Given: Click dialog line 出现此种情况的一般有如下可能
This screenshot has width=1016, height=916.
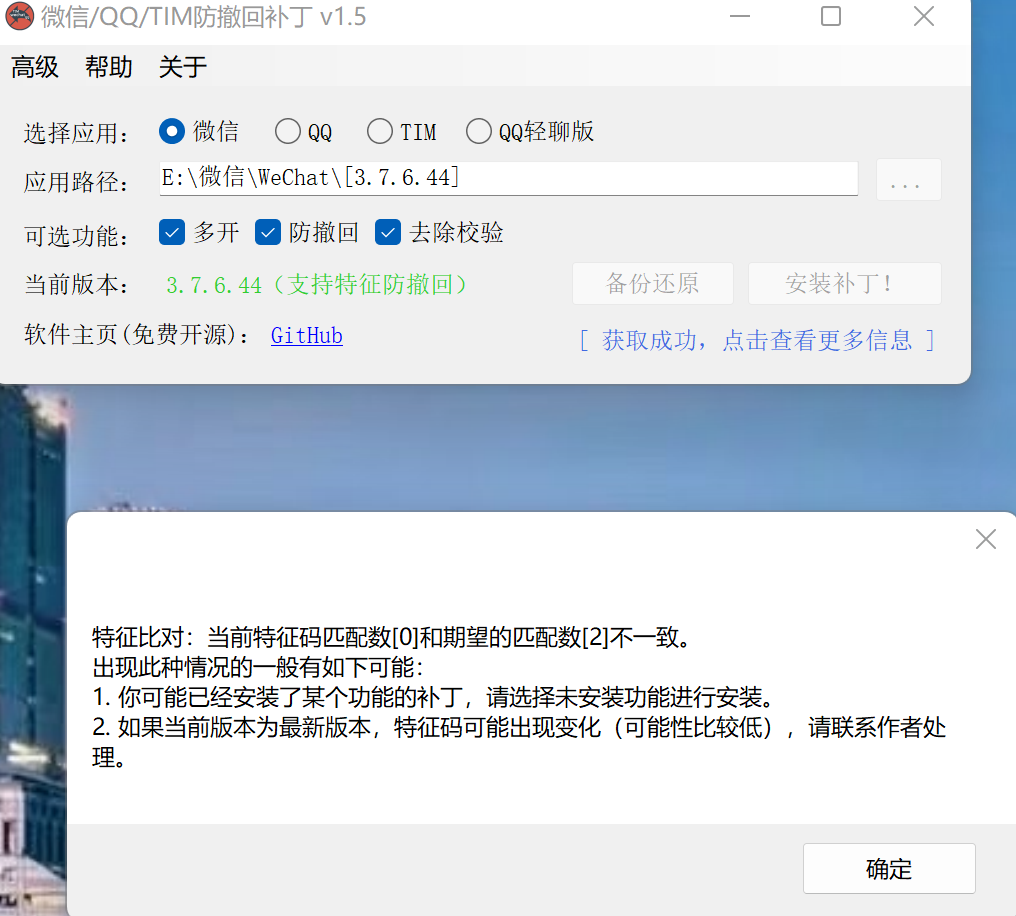Looking at the screenshot, I should tap(258, 667).
